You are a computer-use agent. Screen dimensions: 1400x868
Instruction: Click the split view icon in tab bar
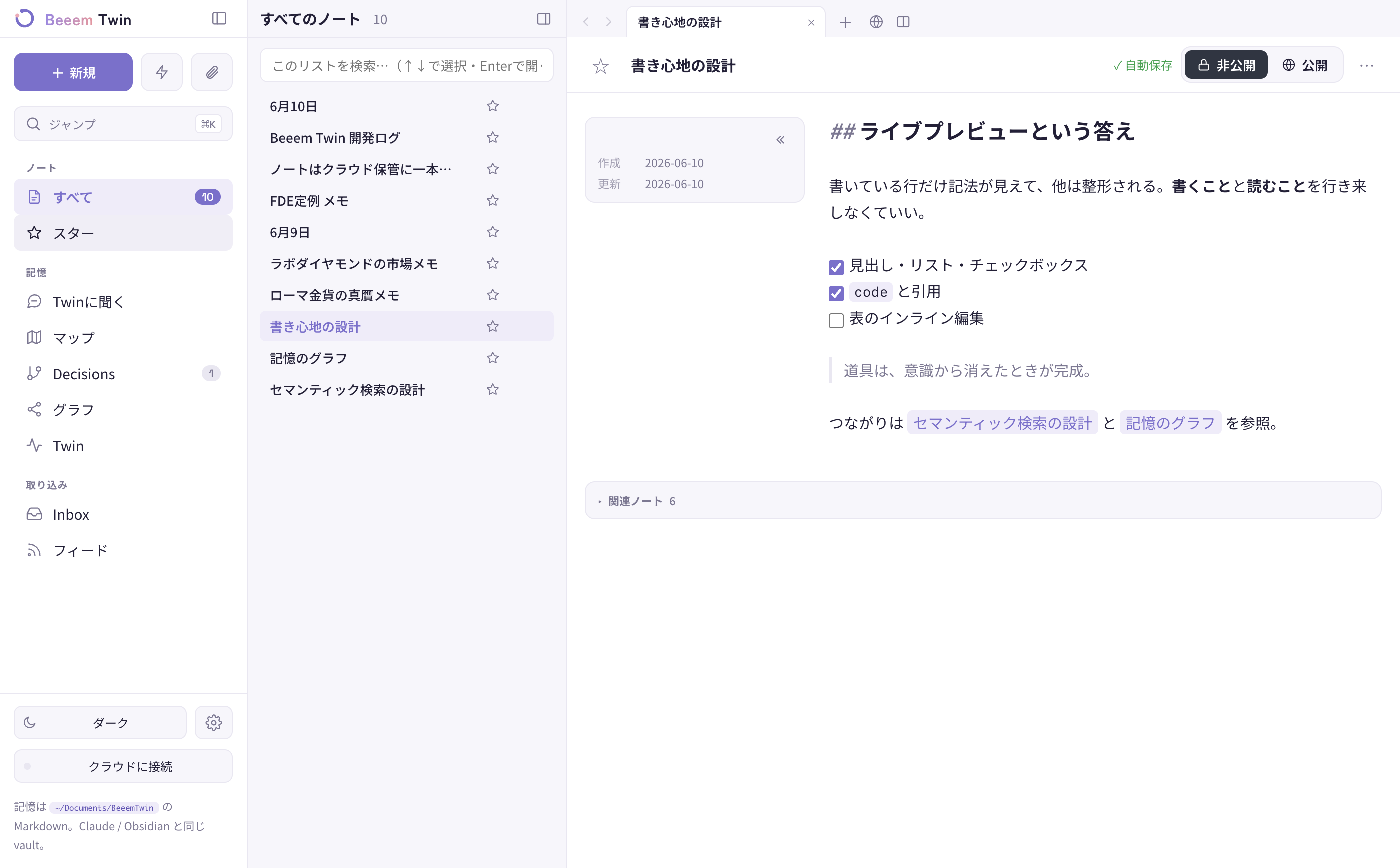click(903, 22)
